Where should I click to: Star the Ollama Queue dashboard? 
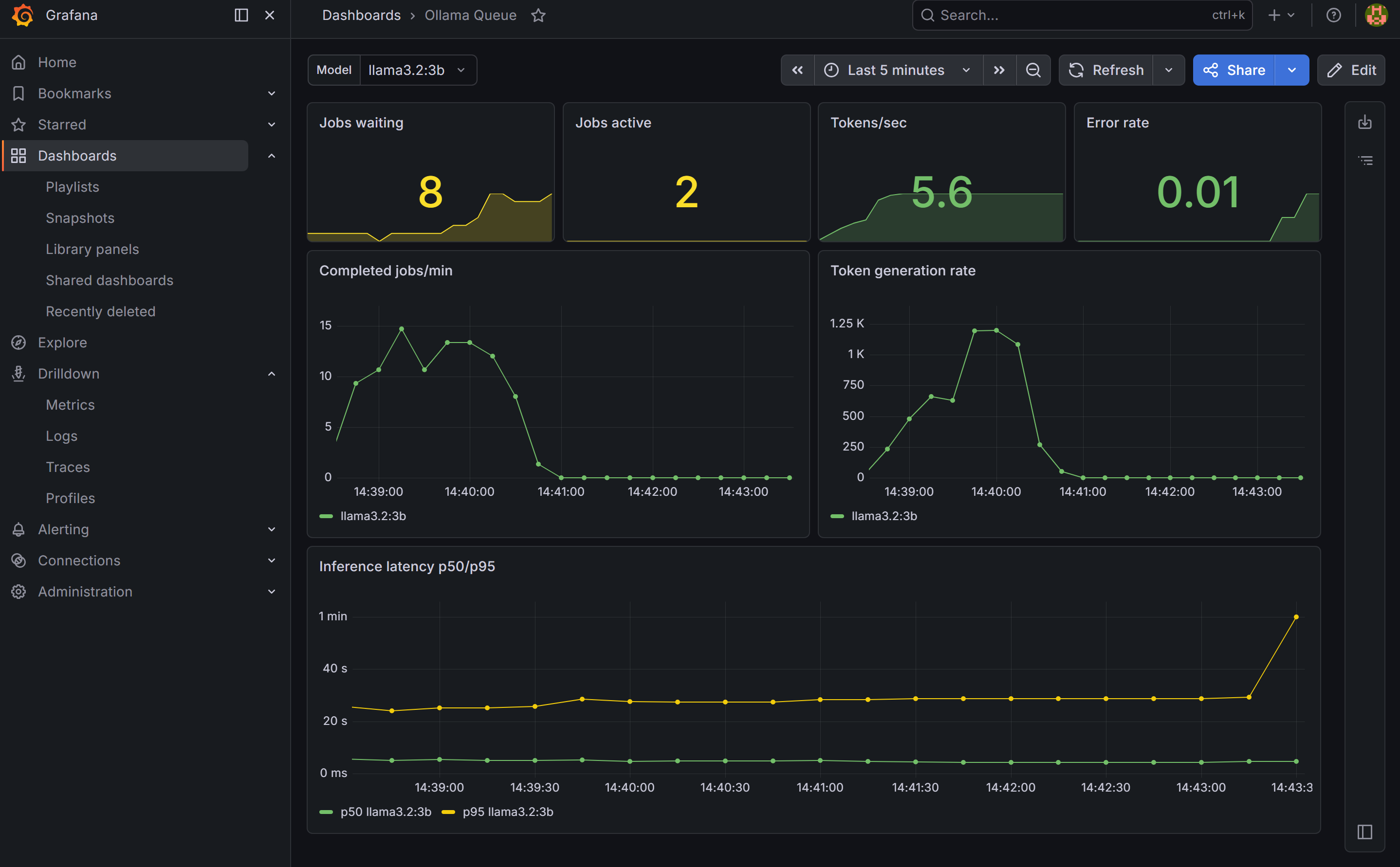[x=538, y=15]
